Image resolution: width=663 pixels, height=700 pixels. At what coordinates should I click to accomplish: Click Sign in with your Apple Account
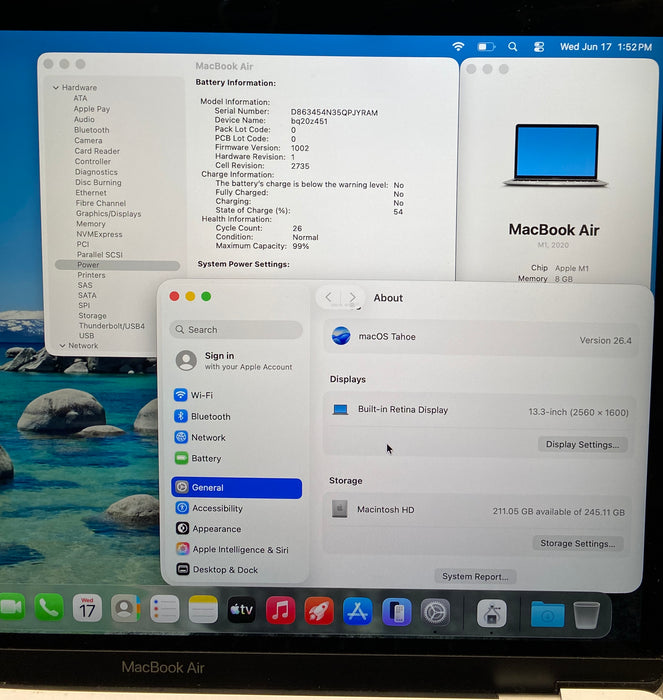pyautogui.click(x=236, y=361)
